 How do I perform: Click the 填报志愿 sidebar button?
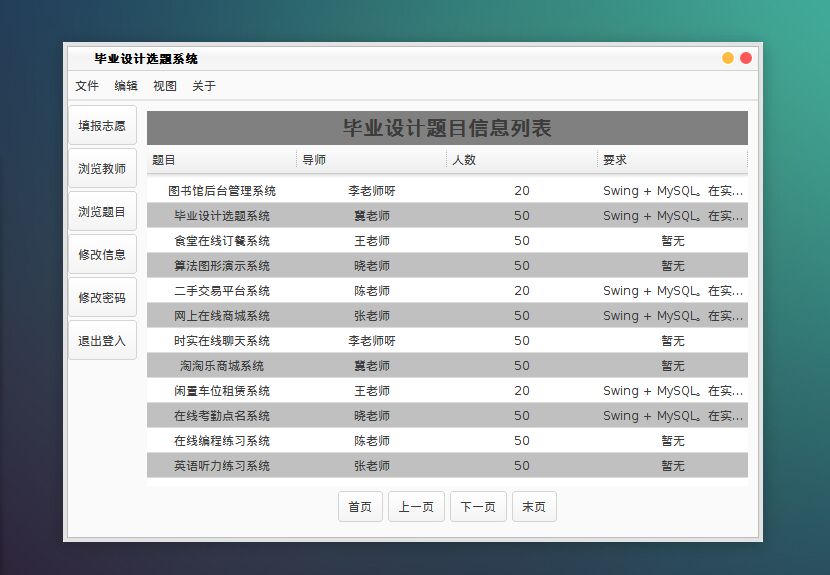coord(102,125)
